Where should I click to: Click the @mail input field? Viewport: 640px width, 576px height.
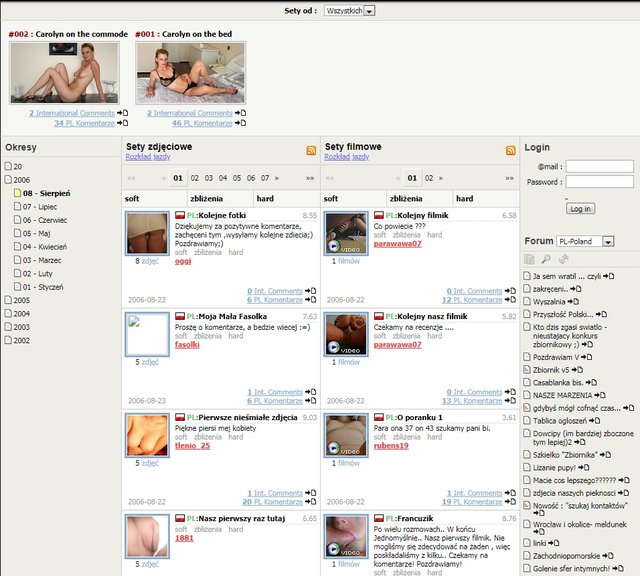(599, 167)
